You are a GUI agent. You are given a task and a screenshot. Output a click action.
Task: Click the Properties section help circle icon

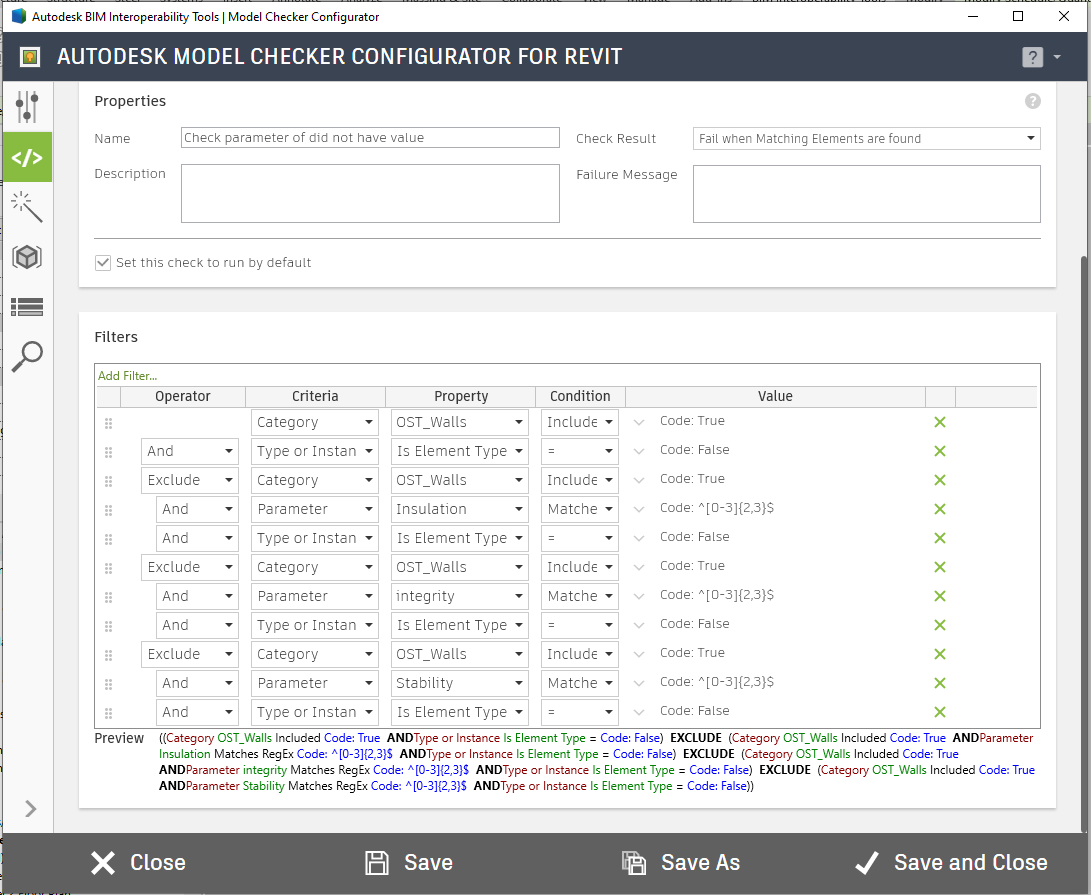coord(1033,101)
